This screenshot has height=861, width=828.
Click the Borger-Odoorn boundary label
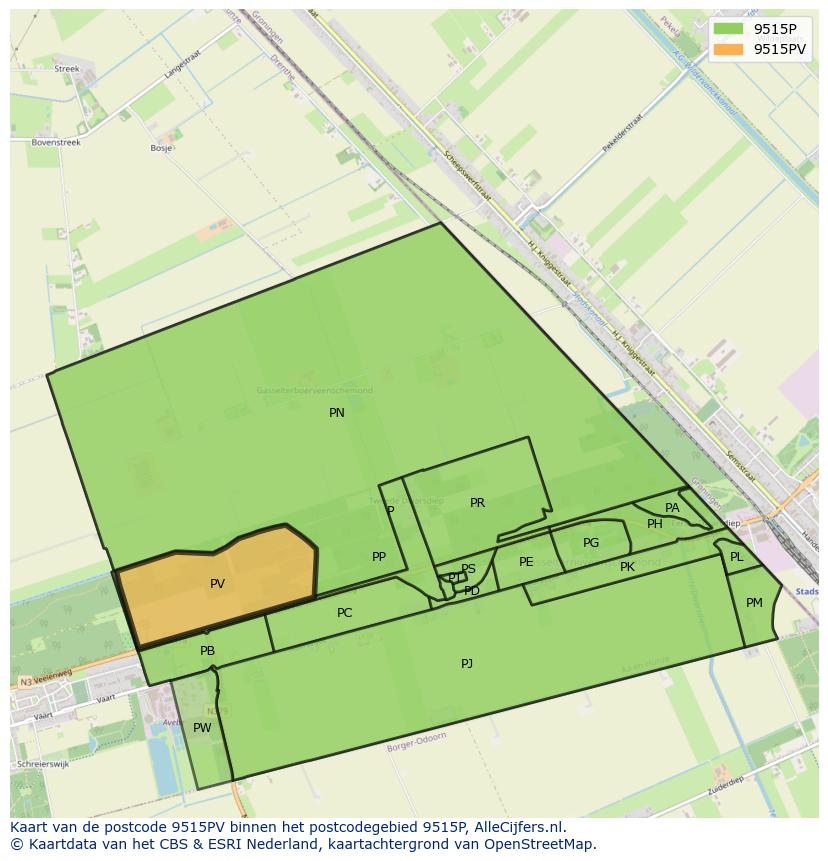(418, 745)
